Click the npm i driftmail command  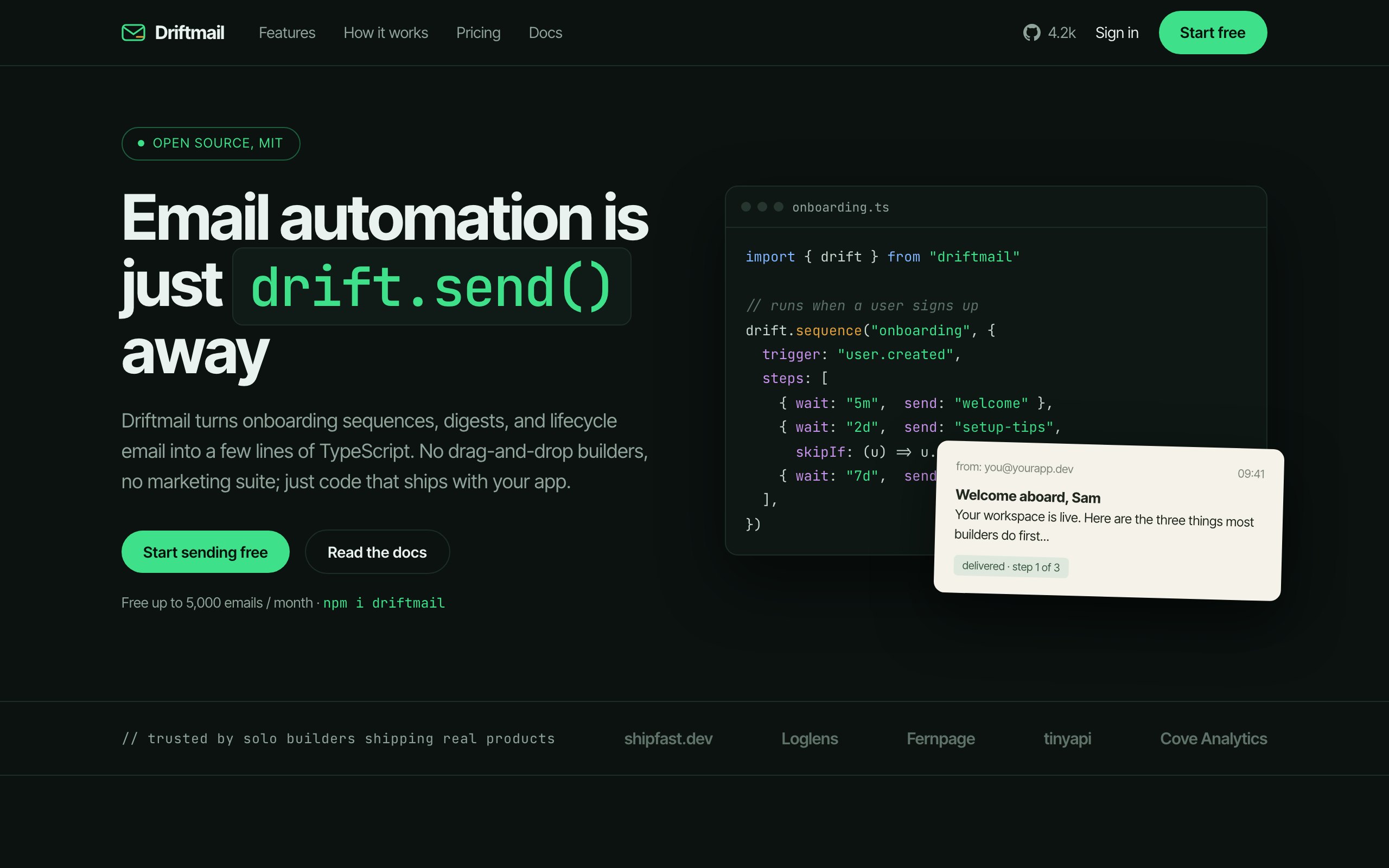[x=384, y=603]
